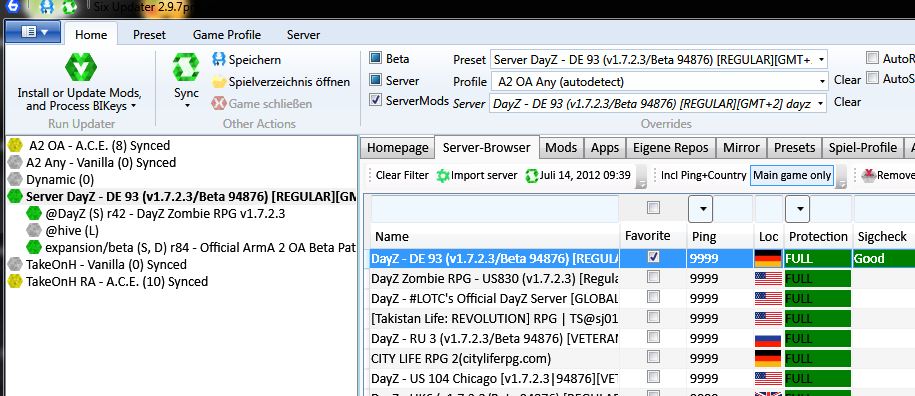
Task: Toggle the Favorite column filter checkbox
Action: coord(653,208)
